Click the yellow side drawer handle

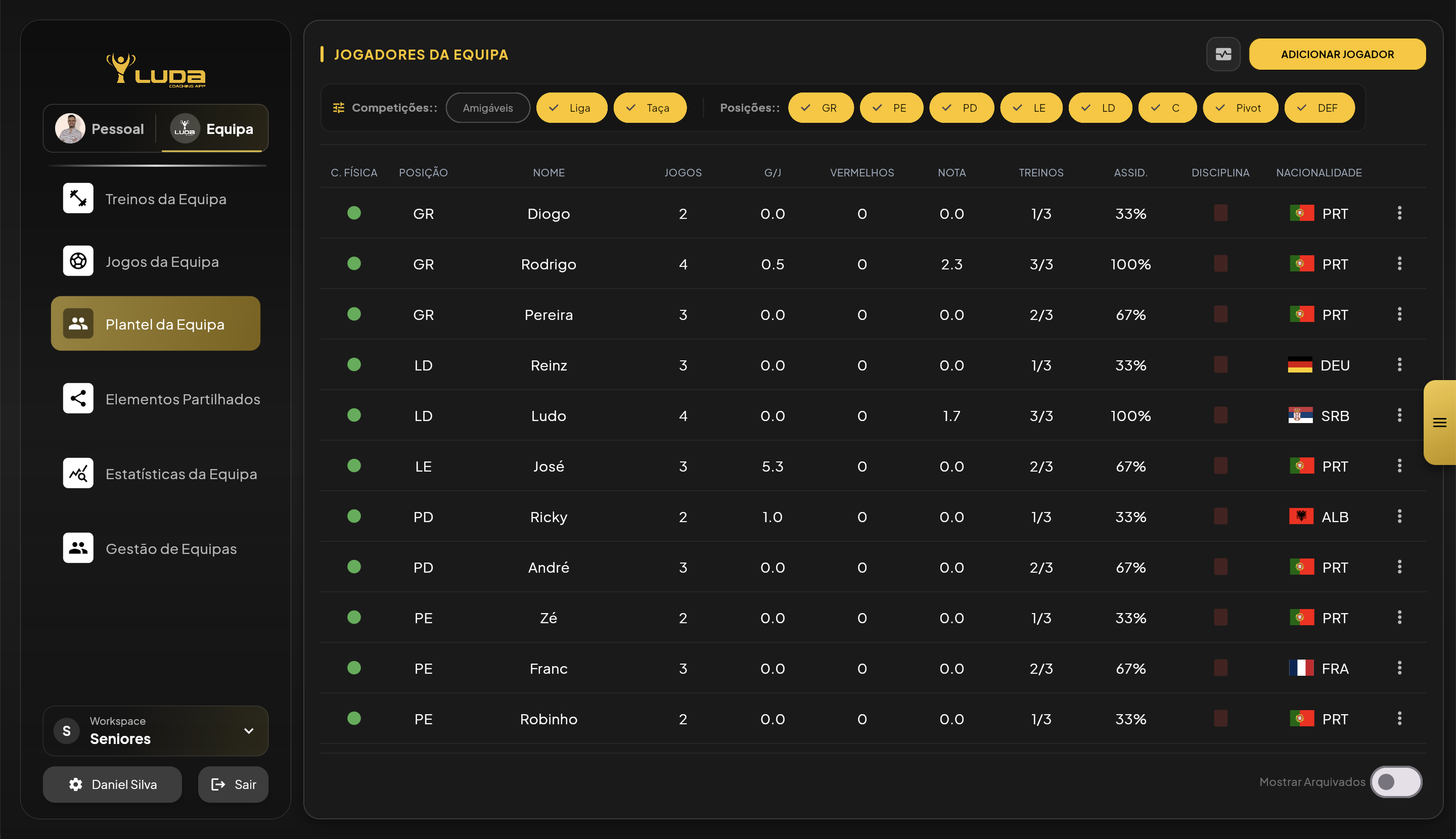pos(1439,423)
